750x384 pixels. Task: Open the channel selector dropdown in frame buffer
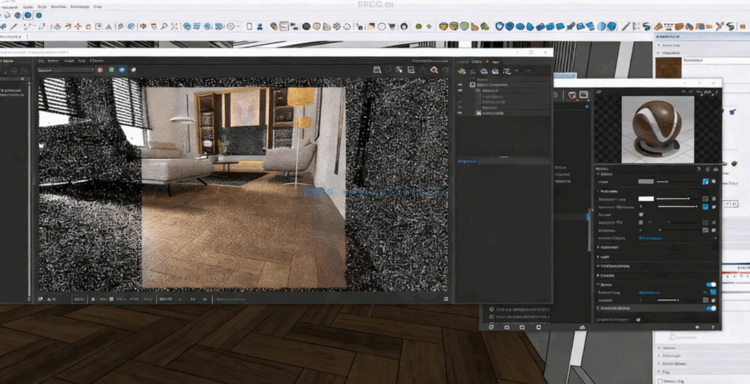pyautogui.click(x=66, y=70)
